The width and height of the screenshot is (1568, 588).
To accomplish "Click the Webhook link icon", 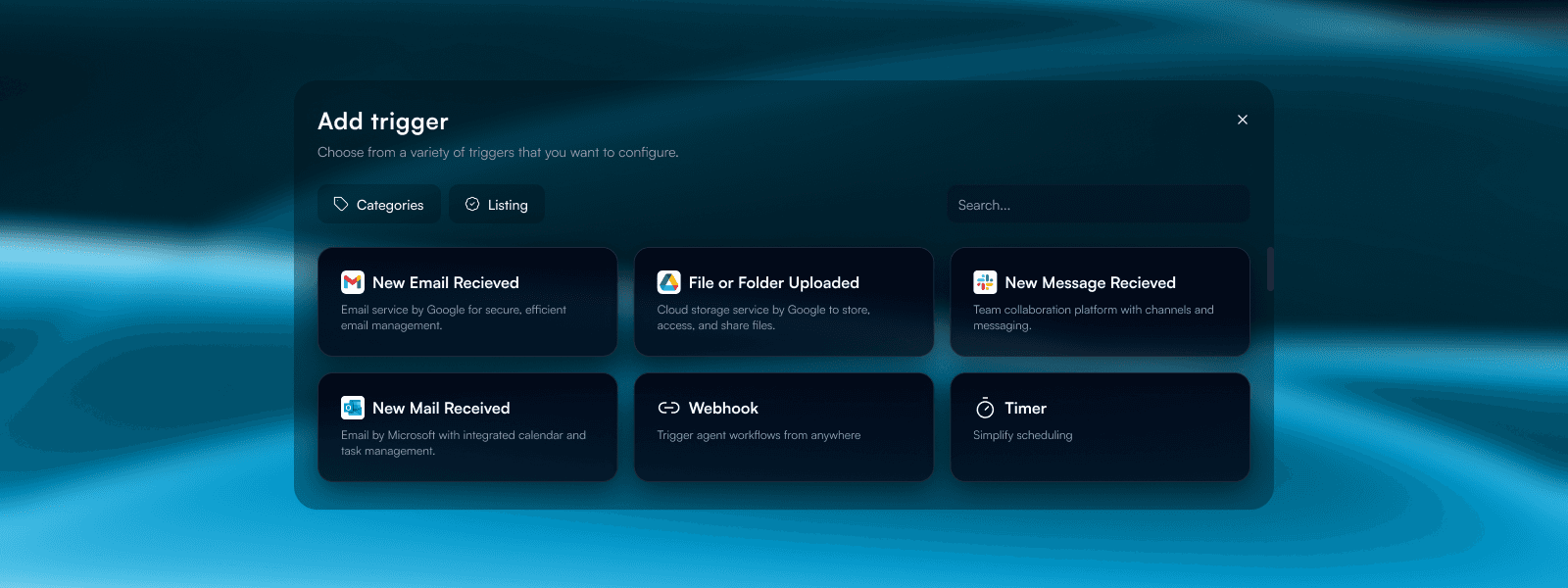I will point(668,408).
